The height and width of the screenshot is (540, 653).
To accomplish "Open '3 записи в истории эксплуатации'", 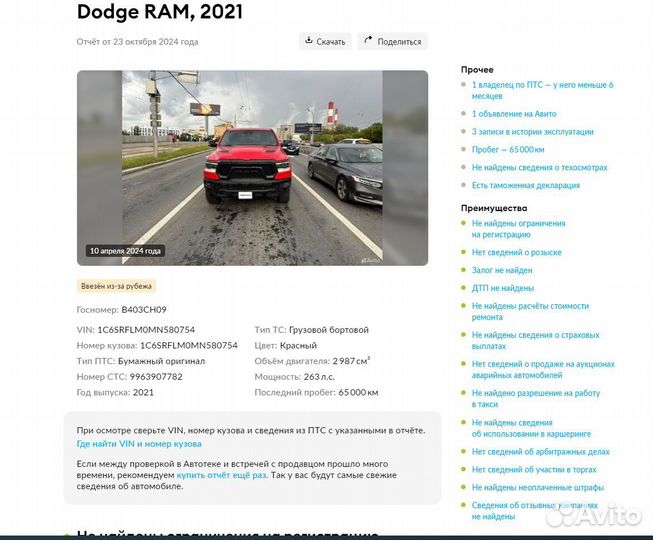I will click(x=533, y=132).
